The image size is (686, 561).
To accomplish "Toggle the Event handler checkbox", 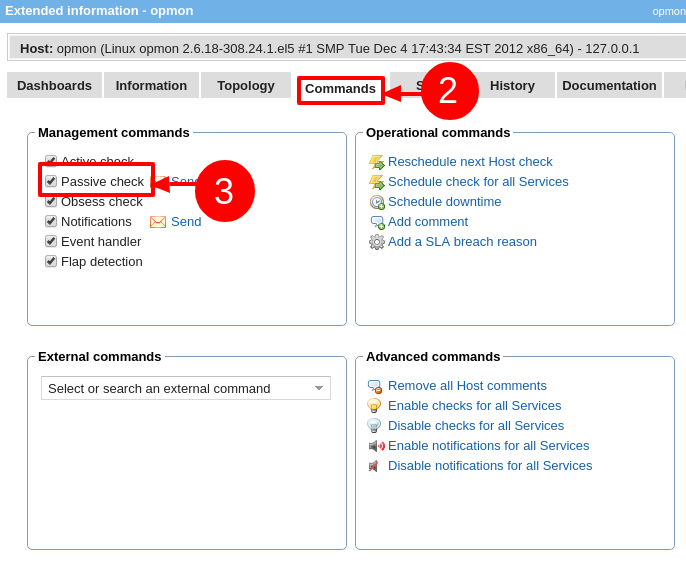I will tap(51, 241).
